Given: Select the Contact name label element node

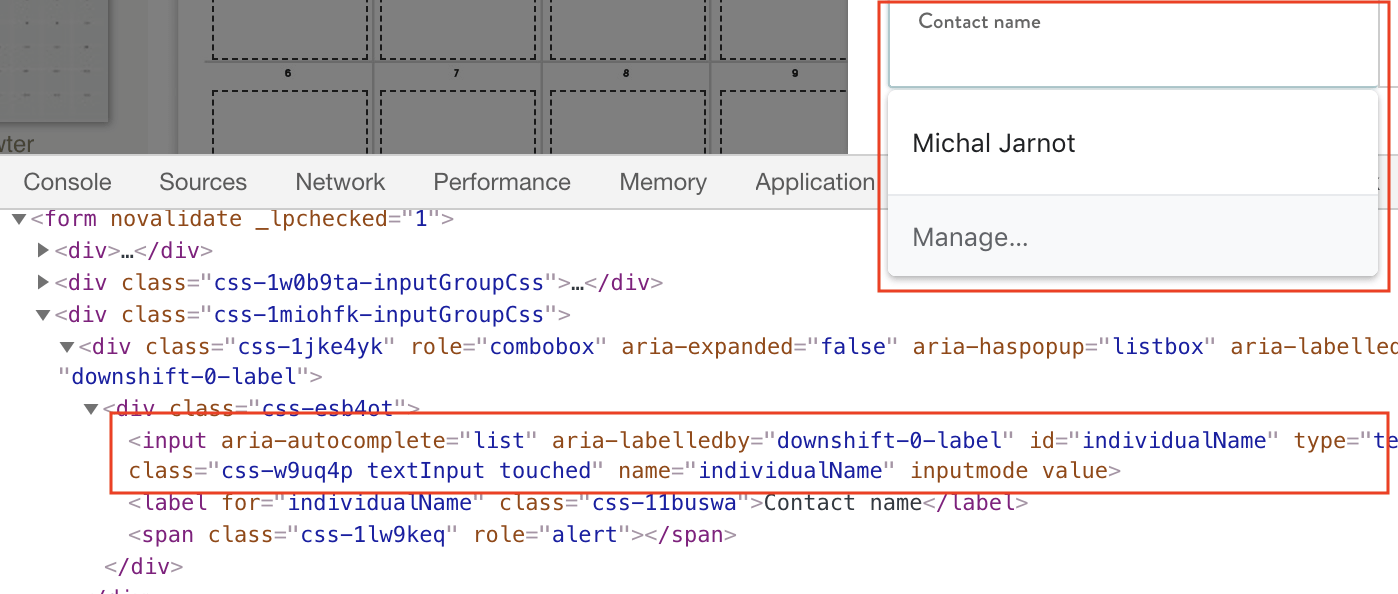Looking at the screenshot, I should pos(400,502).
